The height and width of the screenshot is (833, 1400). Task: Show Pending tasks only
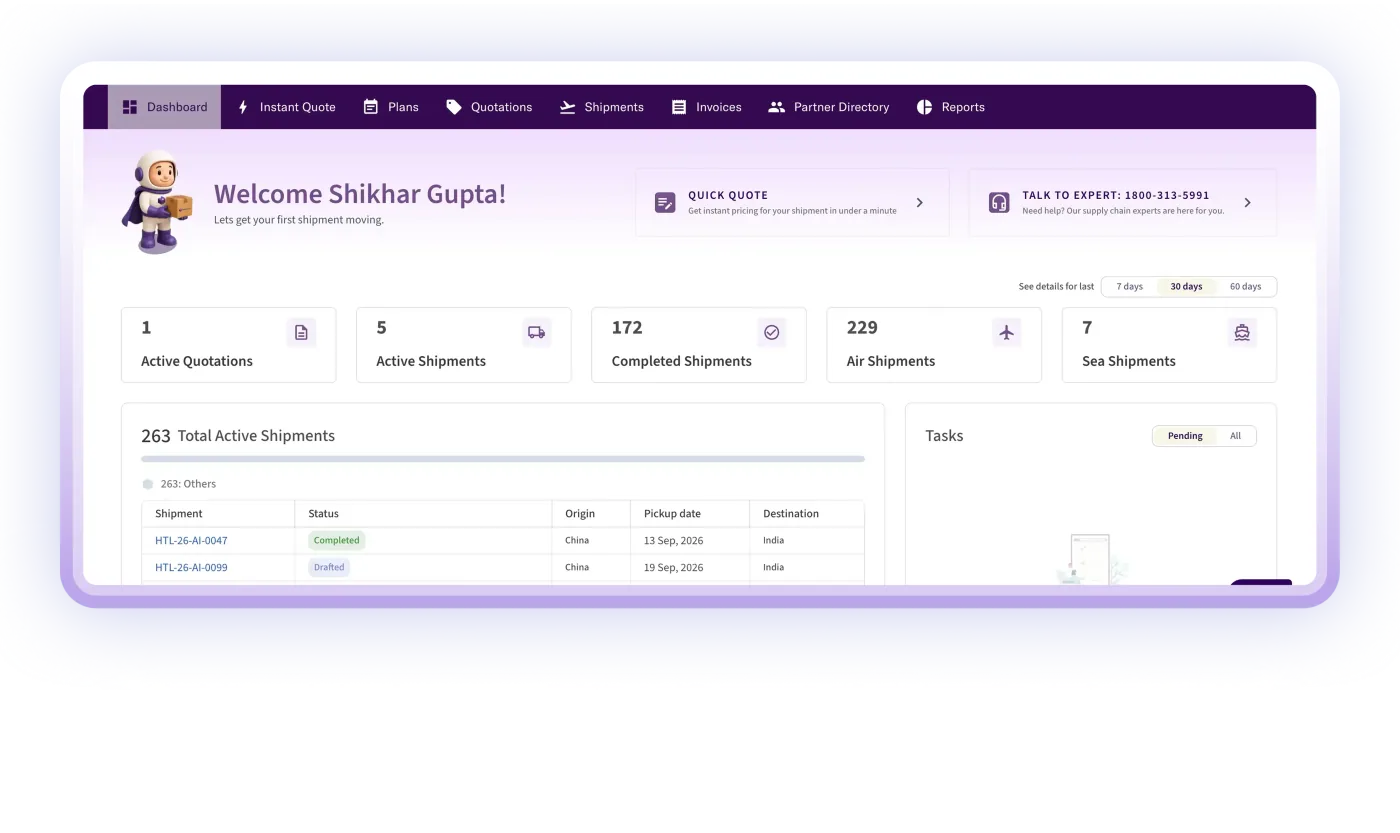[x=1185, y=436]
